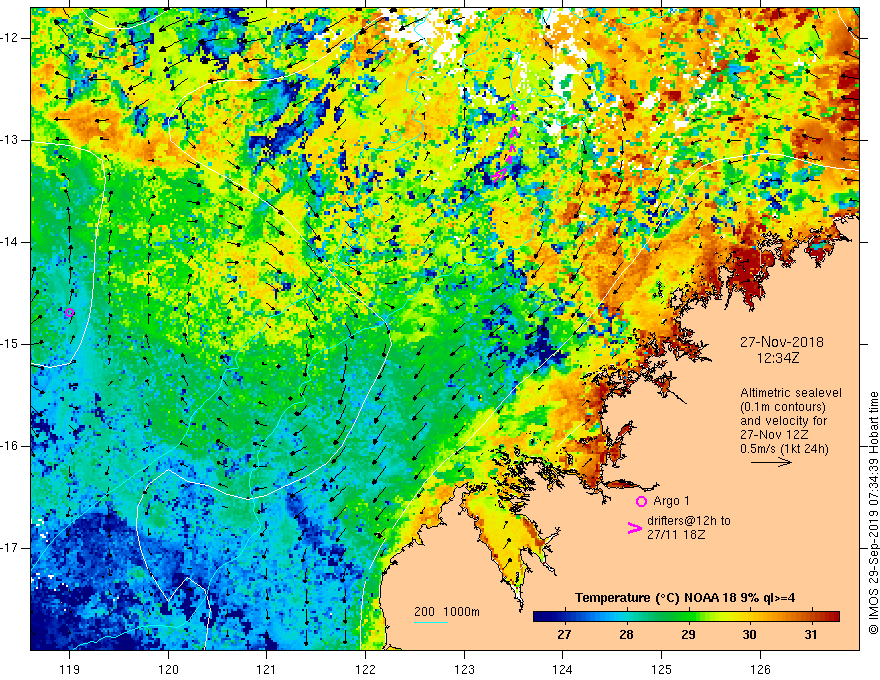Screen dimensions: 880x680
Task: Click the -15 latitude axis label
Action: click(x=10, y=344)
